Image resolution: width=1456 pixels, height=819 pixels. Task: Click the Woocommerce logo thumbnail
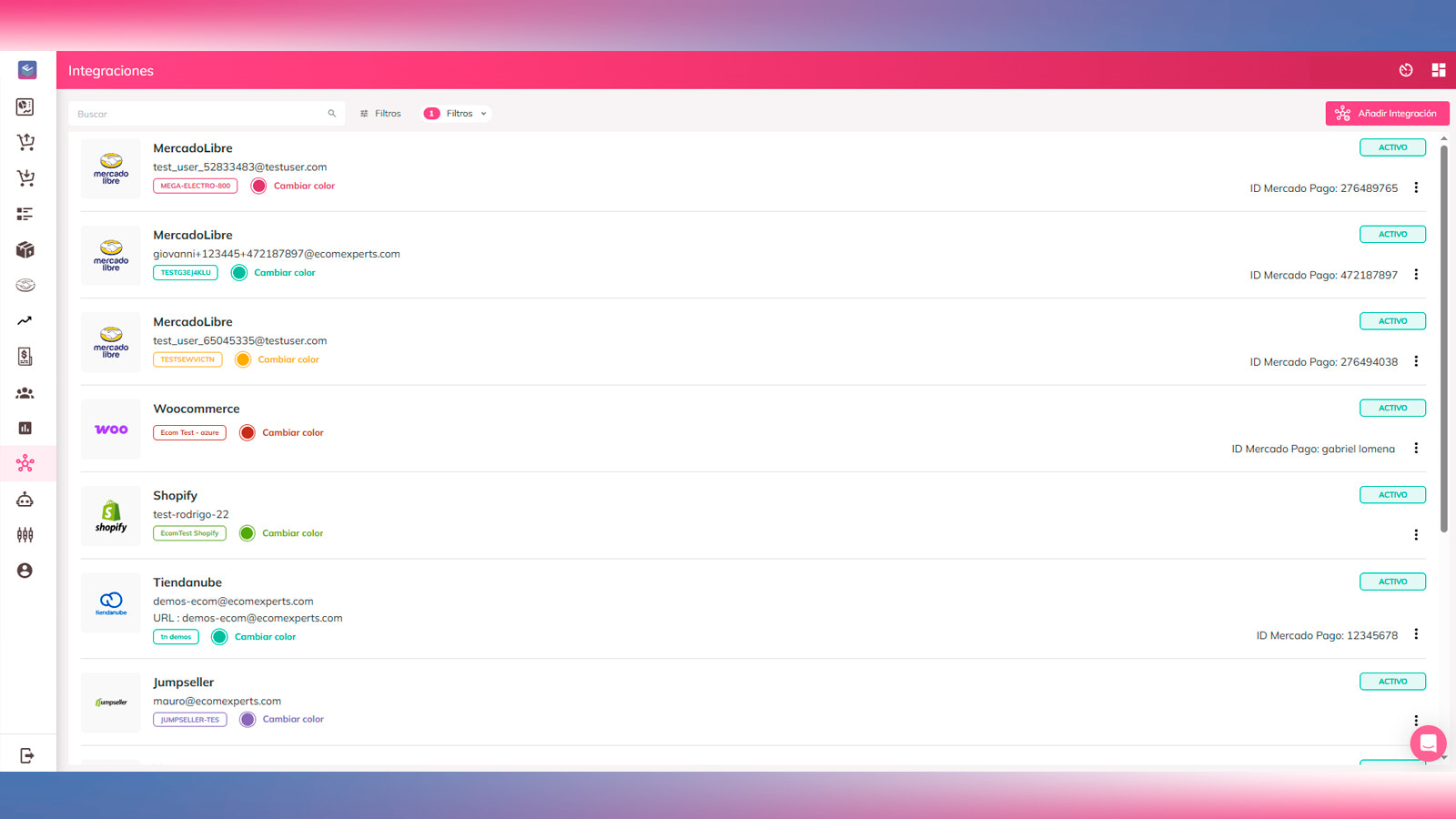111,430
